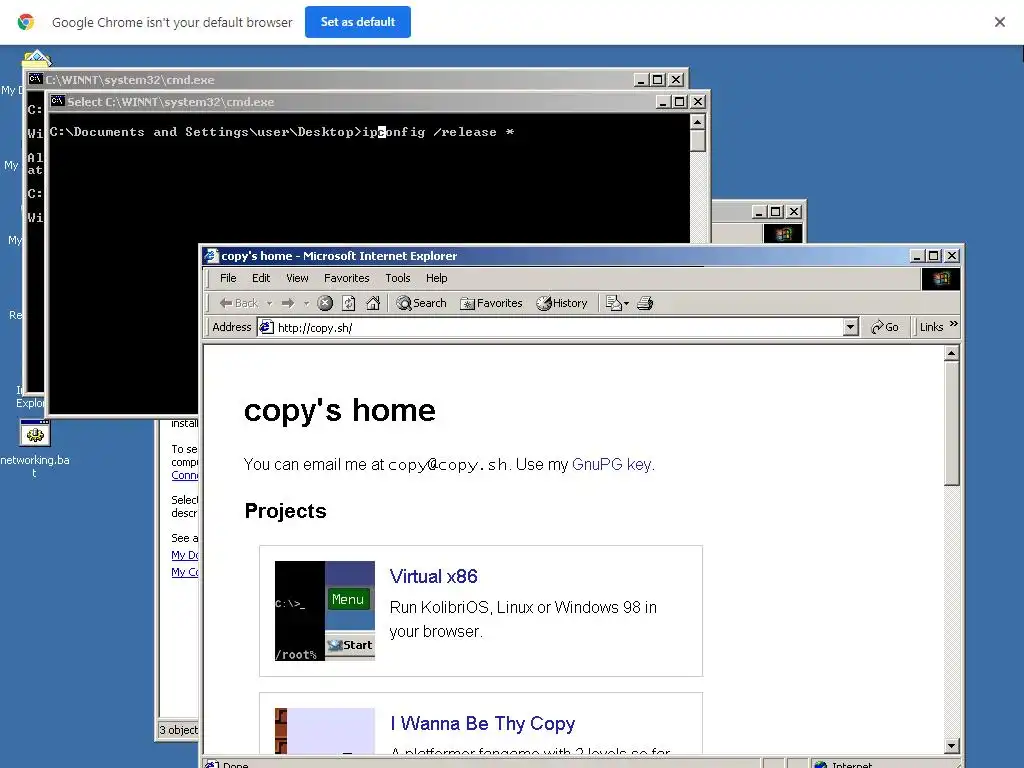Click the page icon in the address bar

tap(266, 327)
